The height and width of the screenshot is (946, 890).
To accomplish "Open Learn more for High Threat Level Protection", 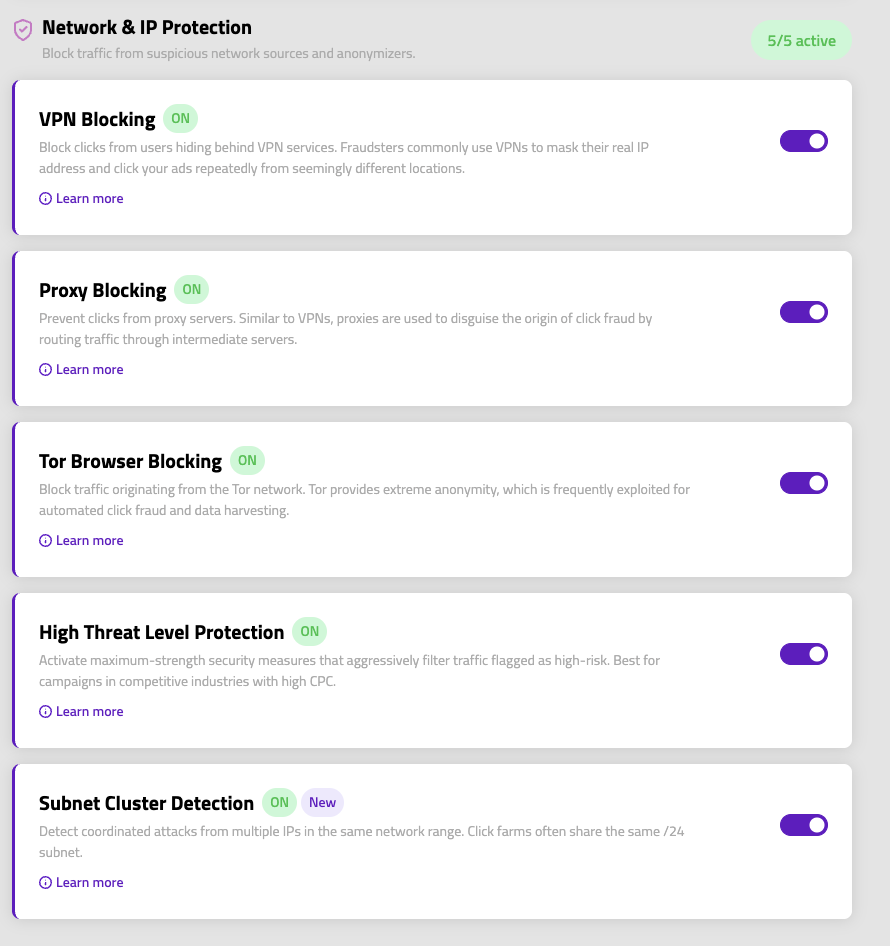I will [x=90, y=711].
